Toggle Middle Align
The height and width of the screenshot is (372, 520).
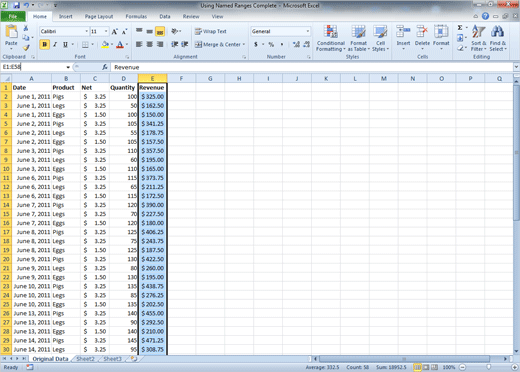click(x=150, y=31)
